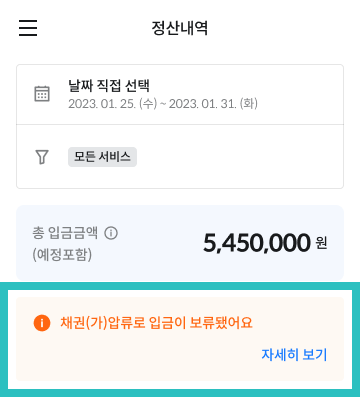The image size is (360, 397).
Task: Click the 총 입금금액 label
Action: (x=65, y=233)
